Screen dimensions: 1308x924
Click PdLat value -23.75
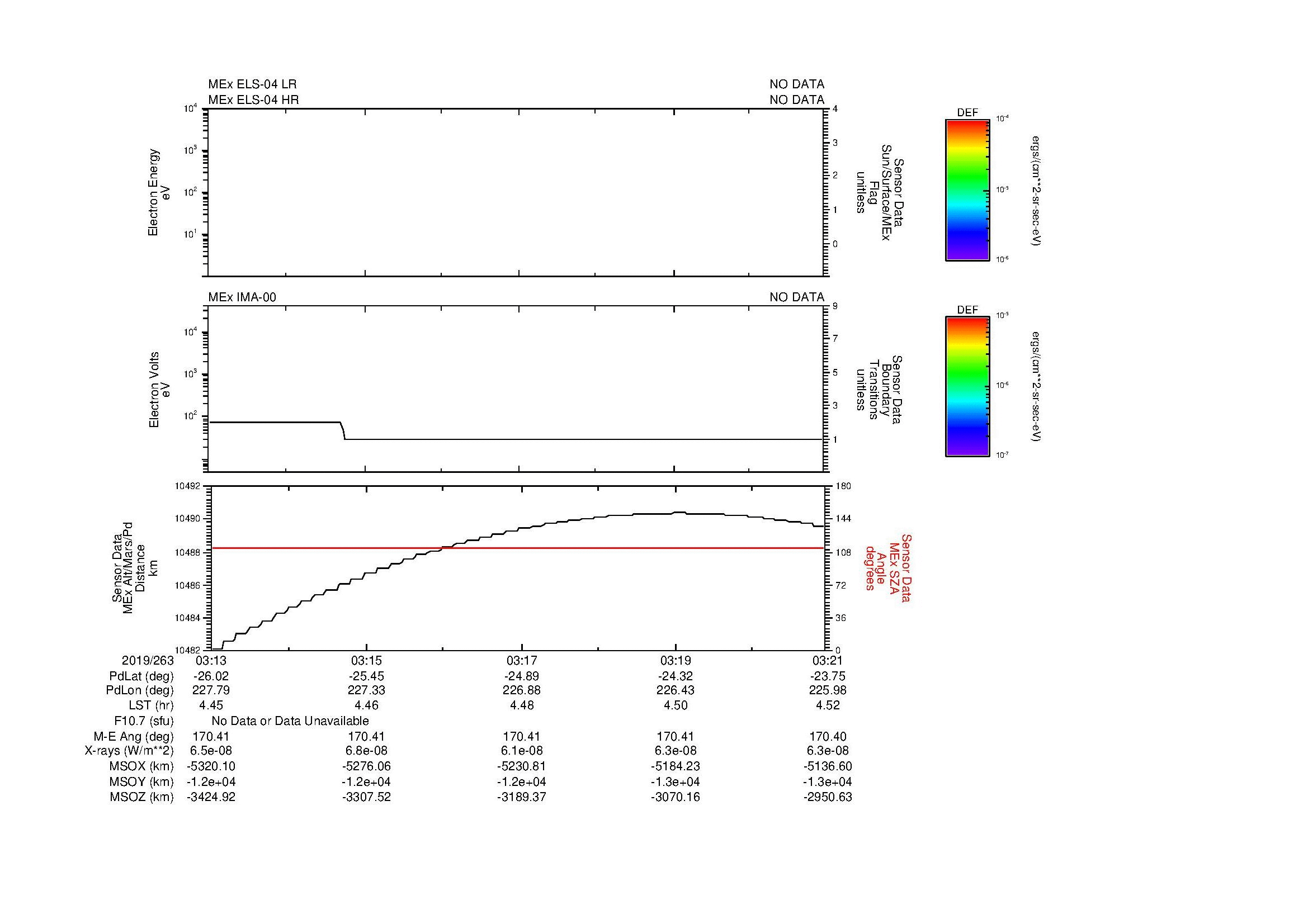tap(827, 676)
